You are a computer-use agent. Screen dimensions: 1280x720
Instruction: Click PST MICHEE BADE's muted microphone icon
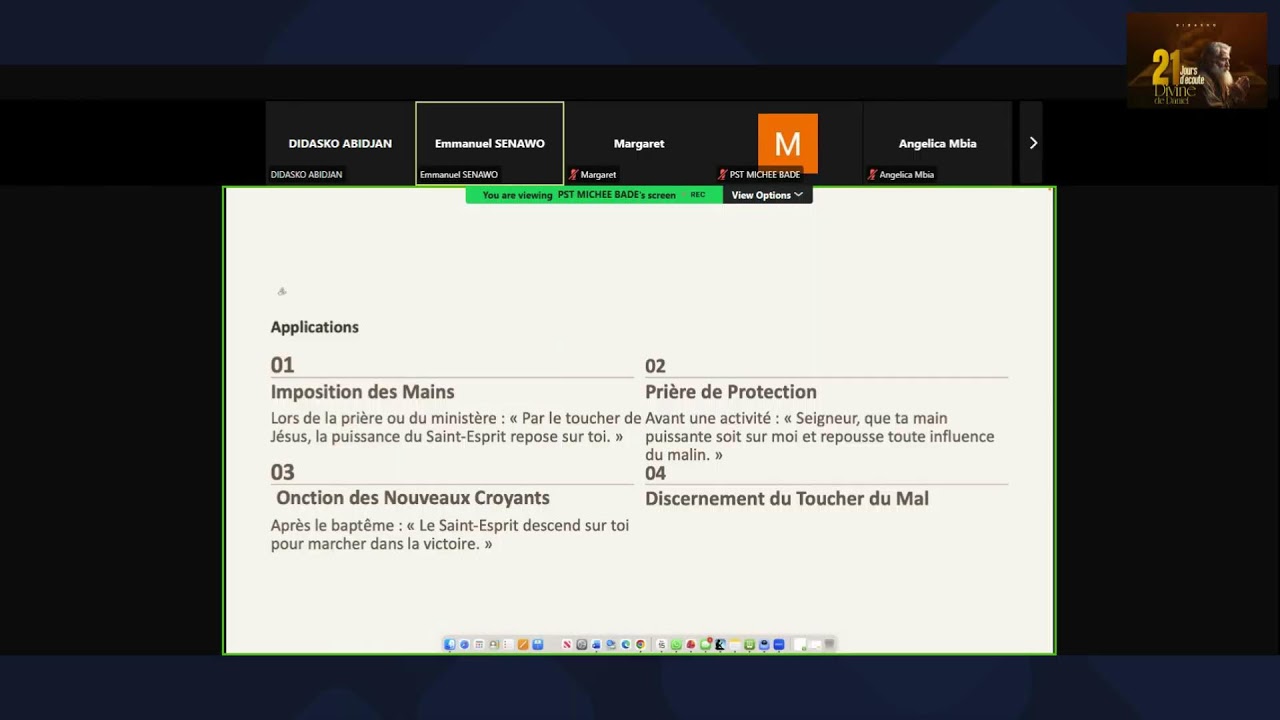pos(723,174)
